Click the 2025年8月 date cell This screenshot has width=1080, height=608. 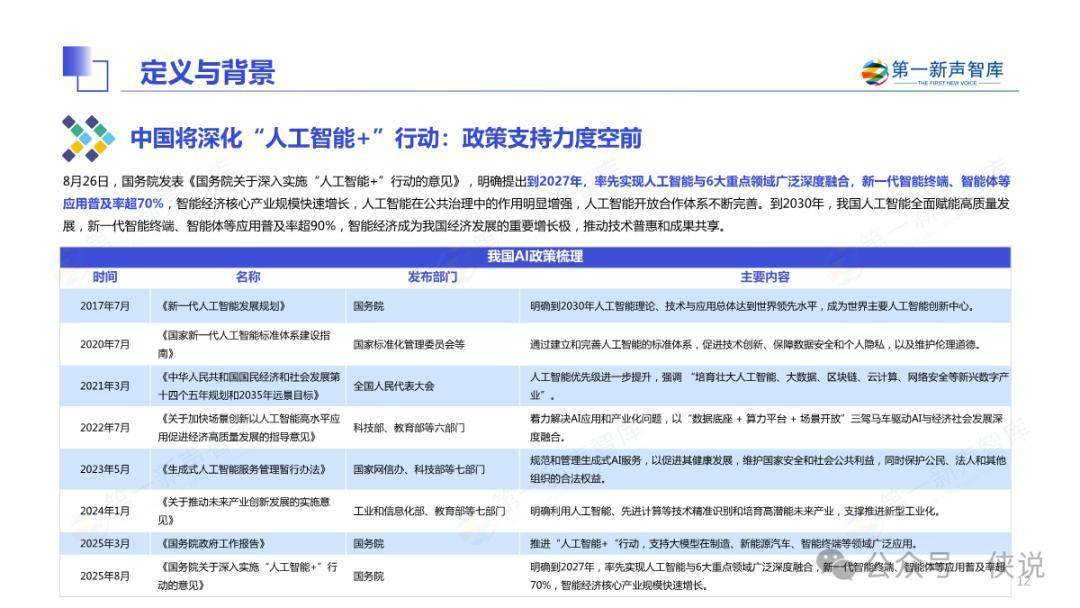tap(105, 576)
